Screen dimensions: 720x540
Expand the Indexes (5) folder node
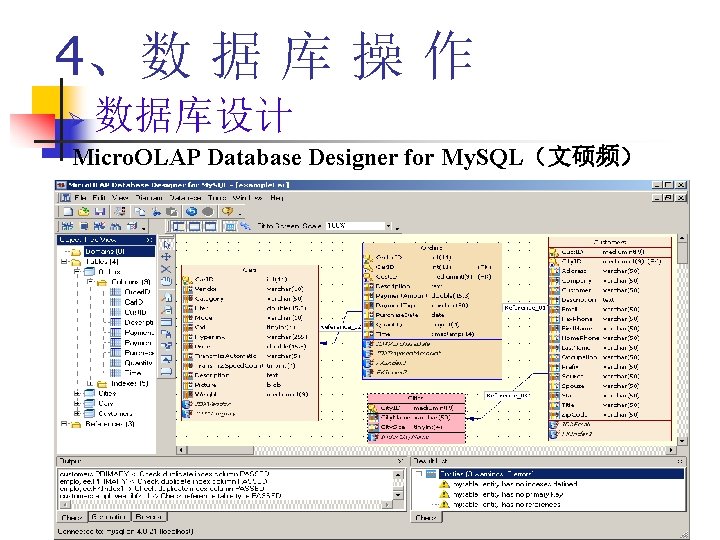90,383
